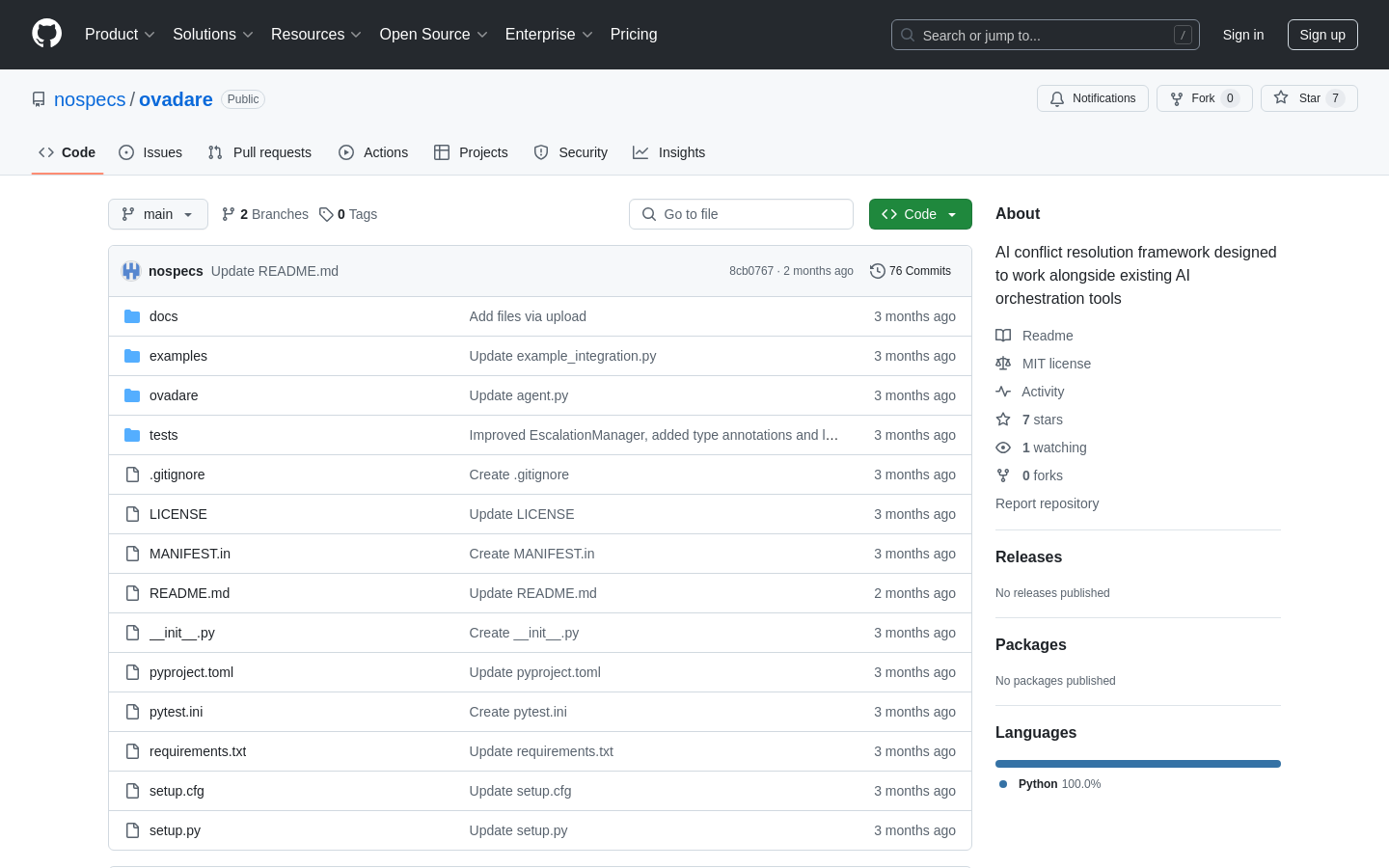Open the requirements.txt file
This screenshot has width=1389, height=868.
198,751
